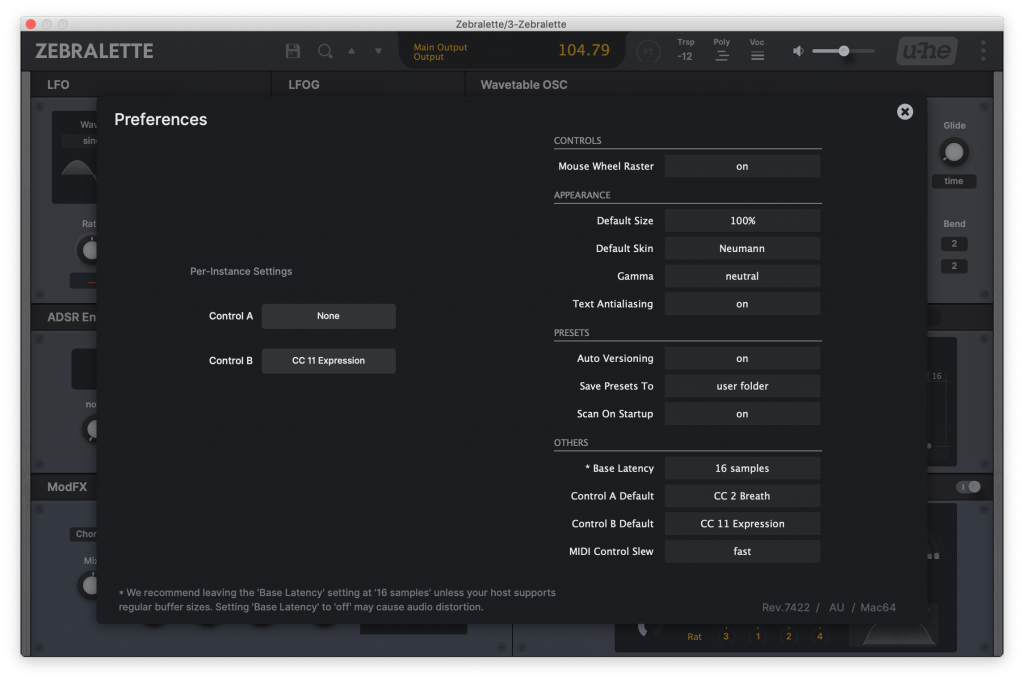This screenshot has height=681, width=1024.
Task: Open the Default Skin Neumann dropdown
Action: pos(742,249)
